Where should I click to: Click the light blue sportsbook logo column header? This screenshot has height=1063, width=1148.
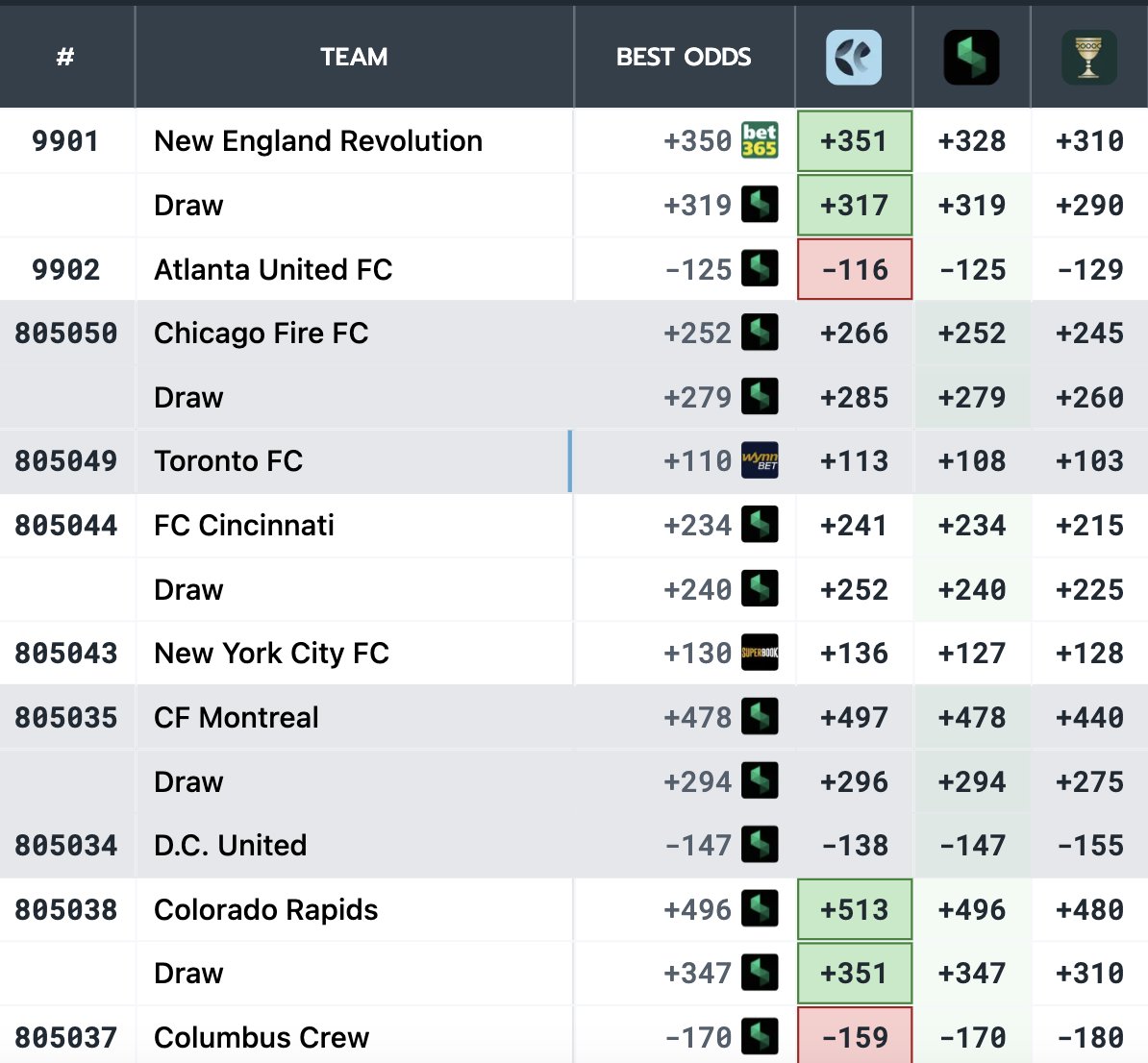click(854, 57)
